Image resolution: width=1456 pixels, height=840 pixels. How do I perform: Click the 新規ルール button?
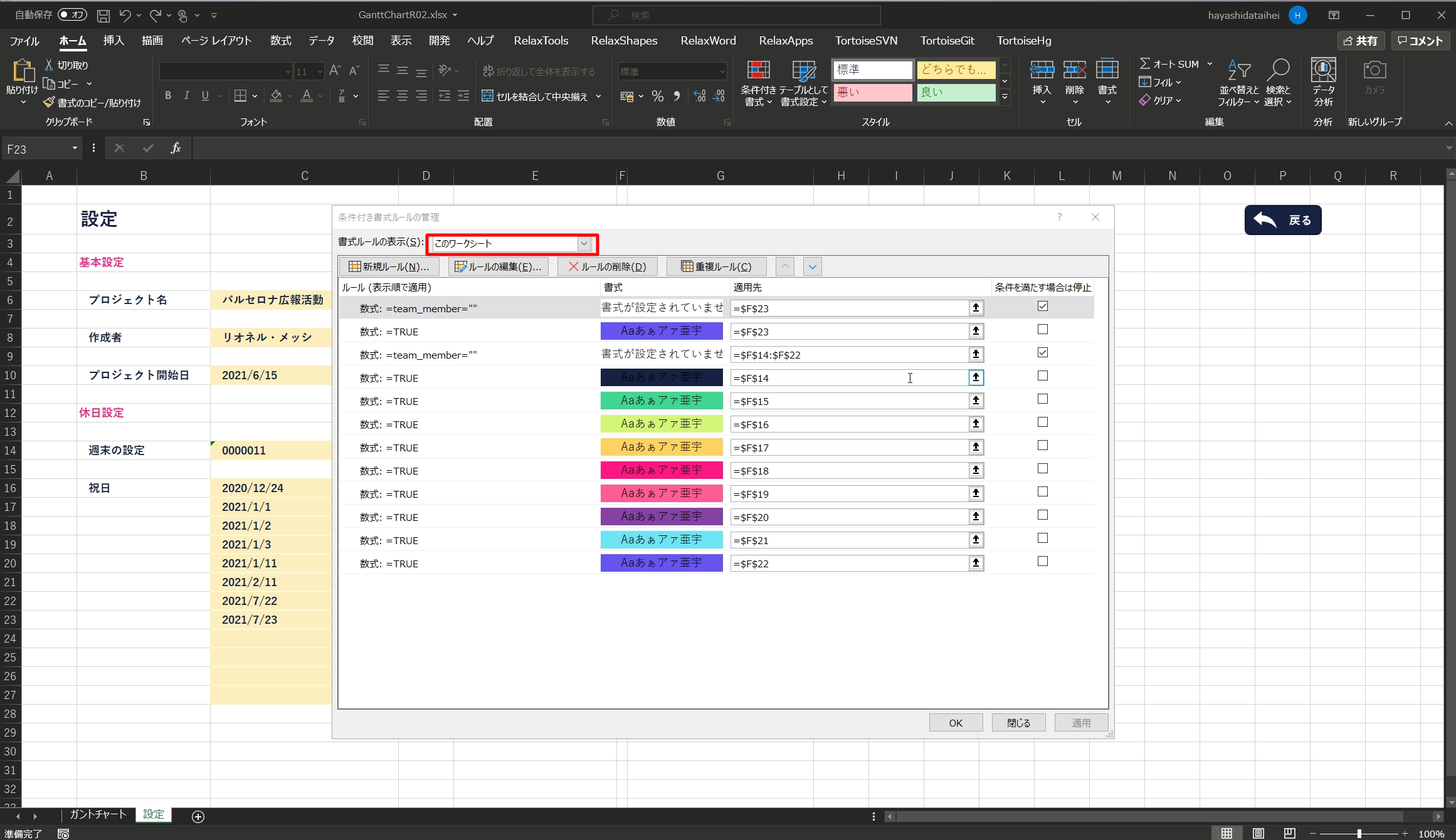pos(389,266)
